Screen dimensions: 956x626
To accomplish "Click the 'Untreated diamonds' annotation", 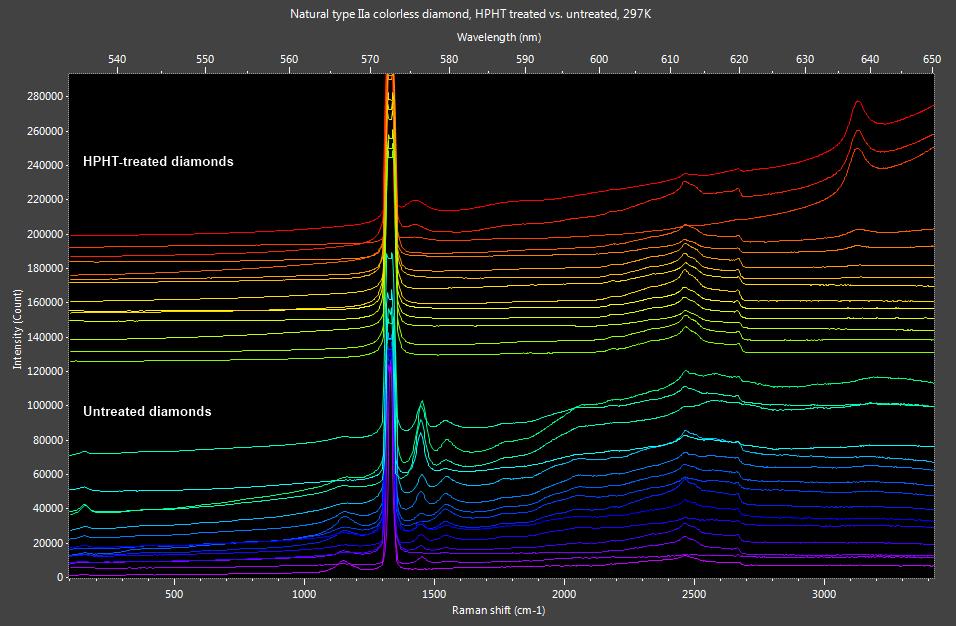I will click(x=147, y=411).
